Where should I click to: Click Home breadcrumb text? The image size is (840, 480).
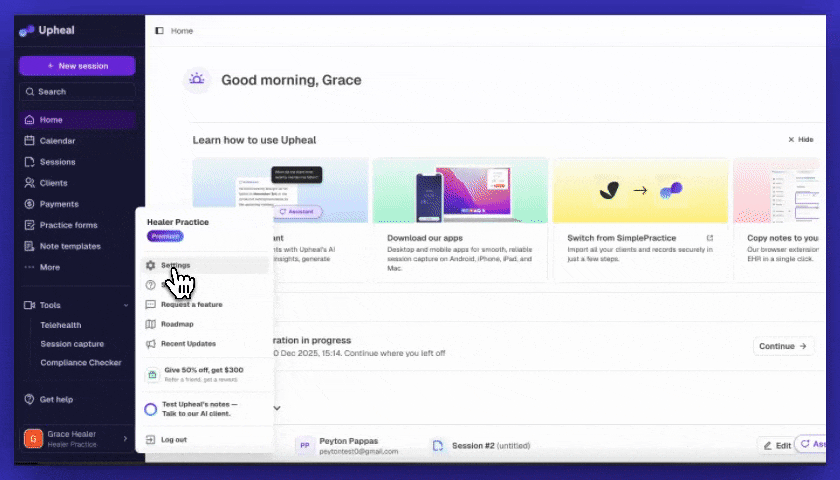(x=182, y=31)
